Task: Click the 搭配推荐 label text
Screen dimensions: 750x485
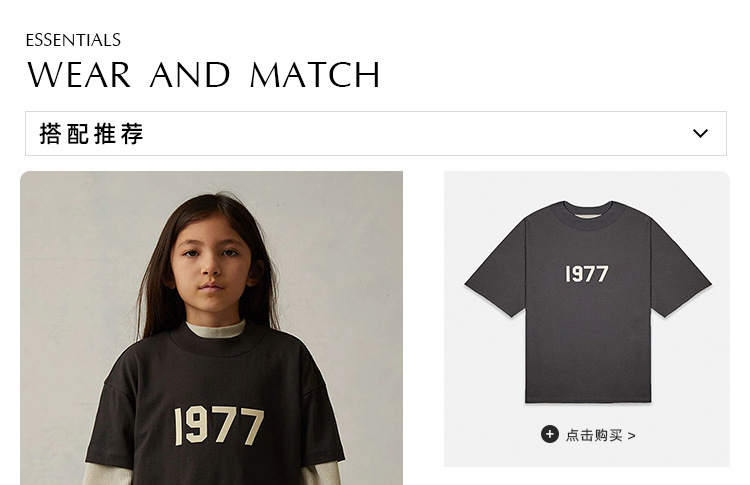Action: click(92, 134)
